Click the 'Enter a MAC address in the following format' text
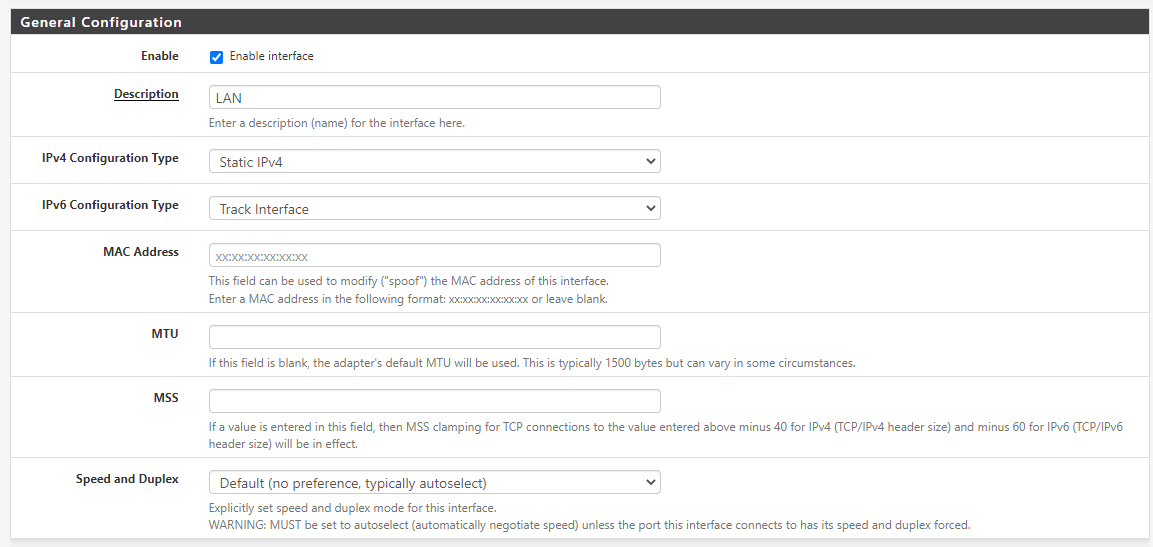This screenshot has width=1153, height=547. click(x=408, y=299)
